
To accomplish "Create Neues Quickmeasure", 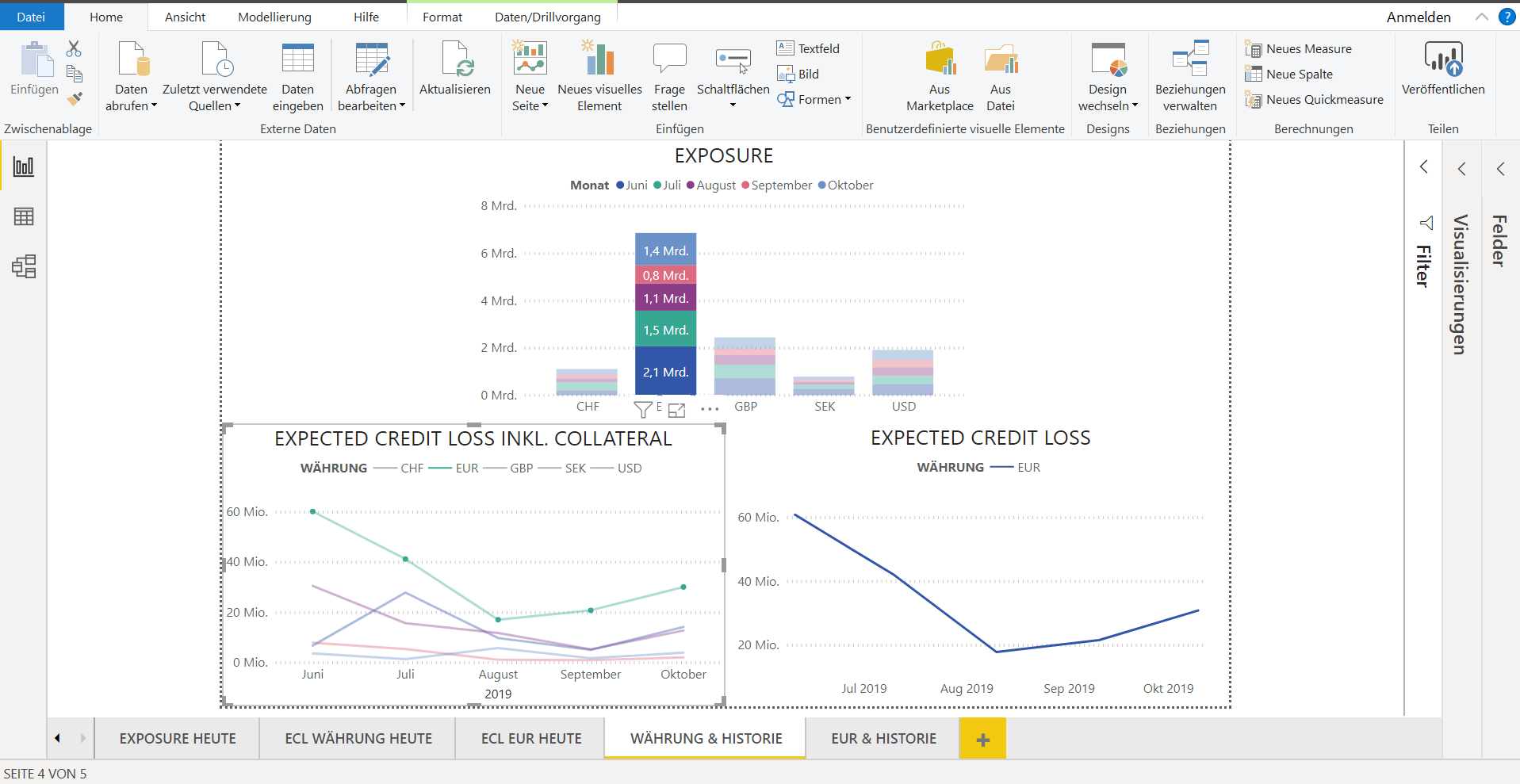I will 1314,99.
